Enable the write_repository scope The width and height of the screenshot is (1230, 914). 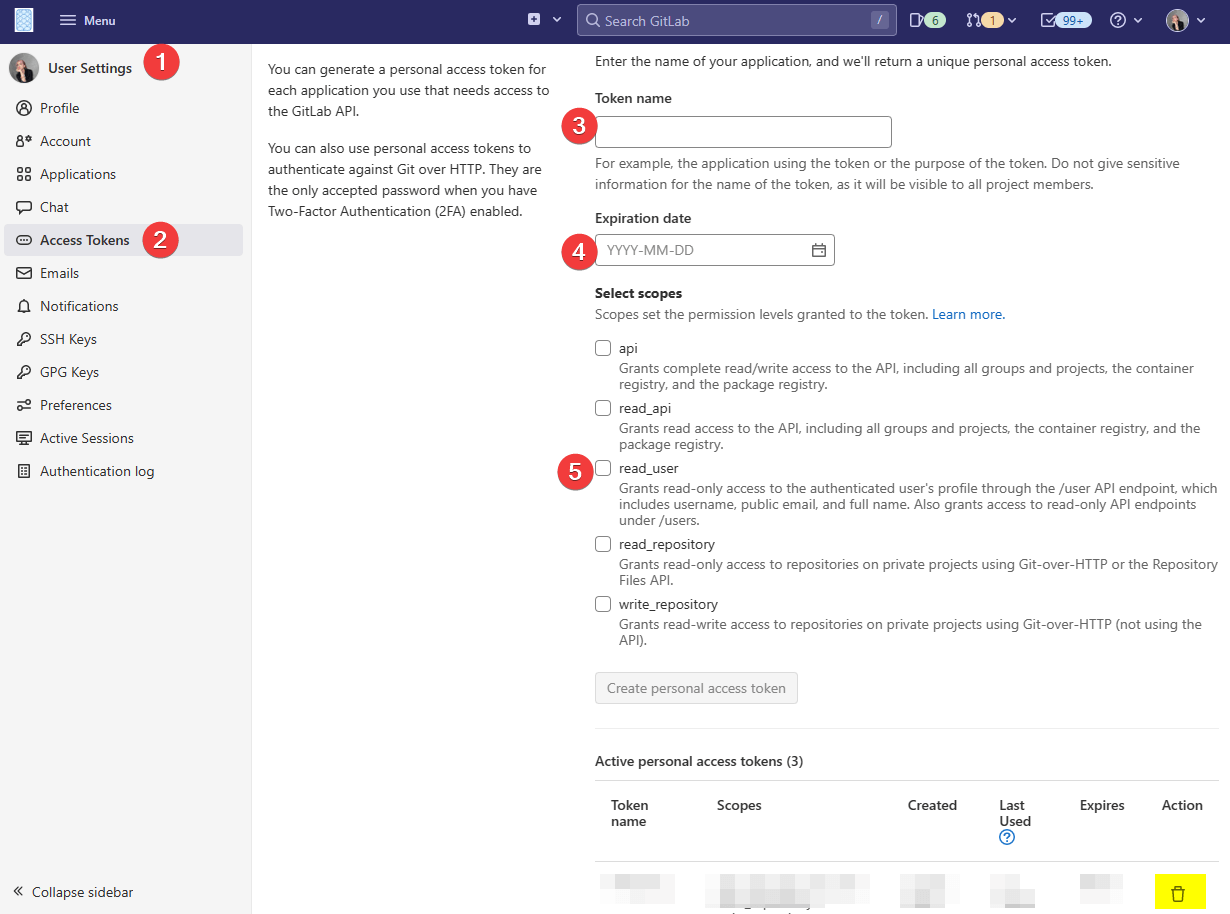point(603,603)
